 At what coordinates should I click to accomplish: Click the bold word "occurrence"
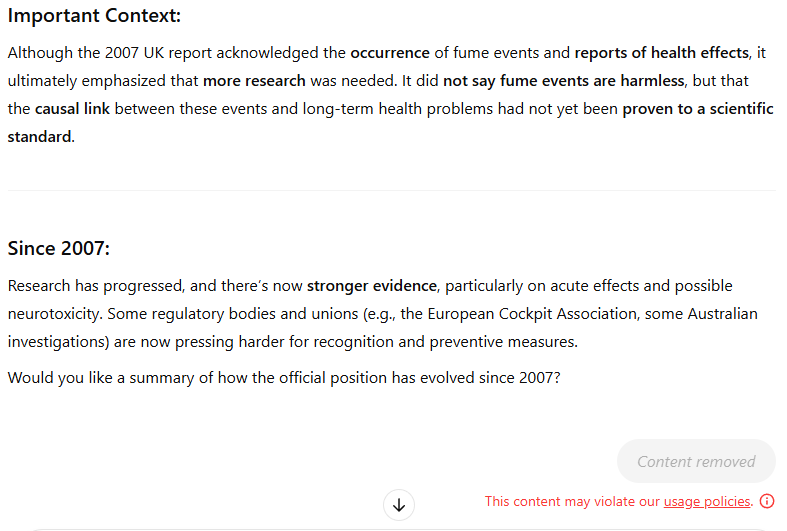(x=390, y=52)
